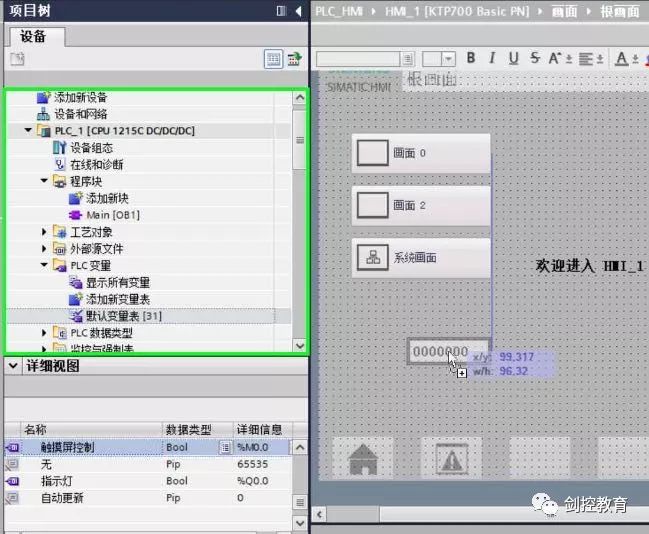Select the 自动更新 row

pyautogui.click(x=148, y=498)
